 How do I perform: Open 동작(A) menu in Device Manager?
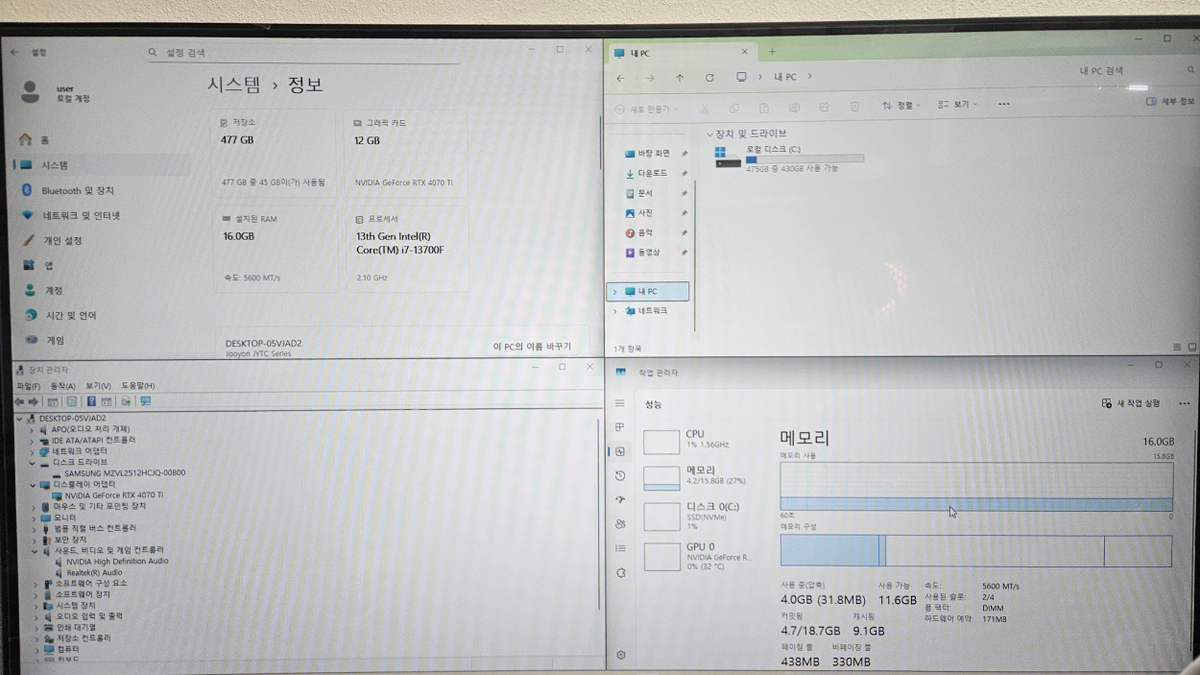[62, 386]
